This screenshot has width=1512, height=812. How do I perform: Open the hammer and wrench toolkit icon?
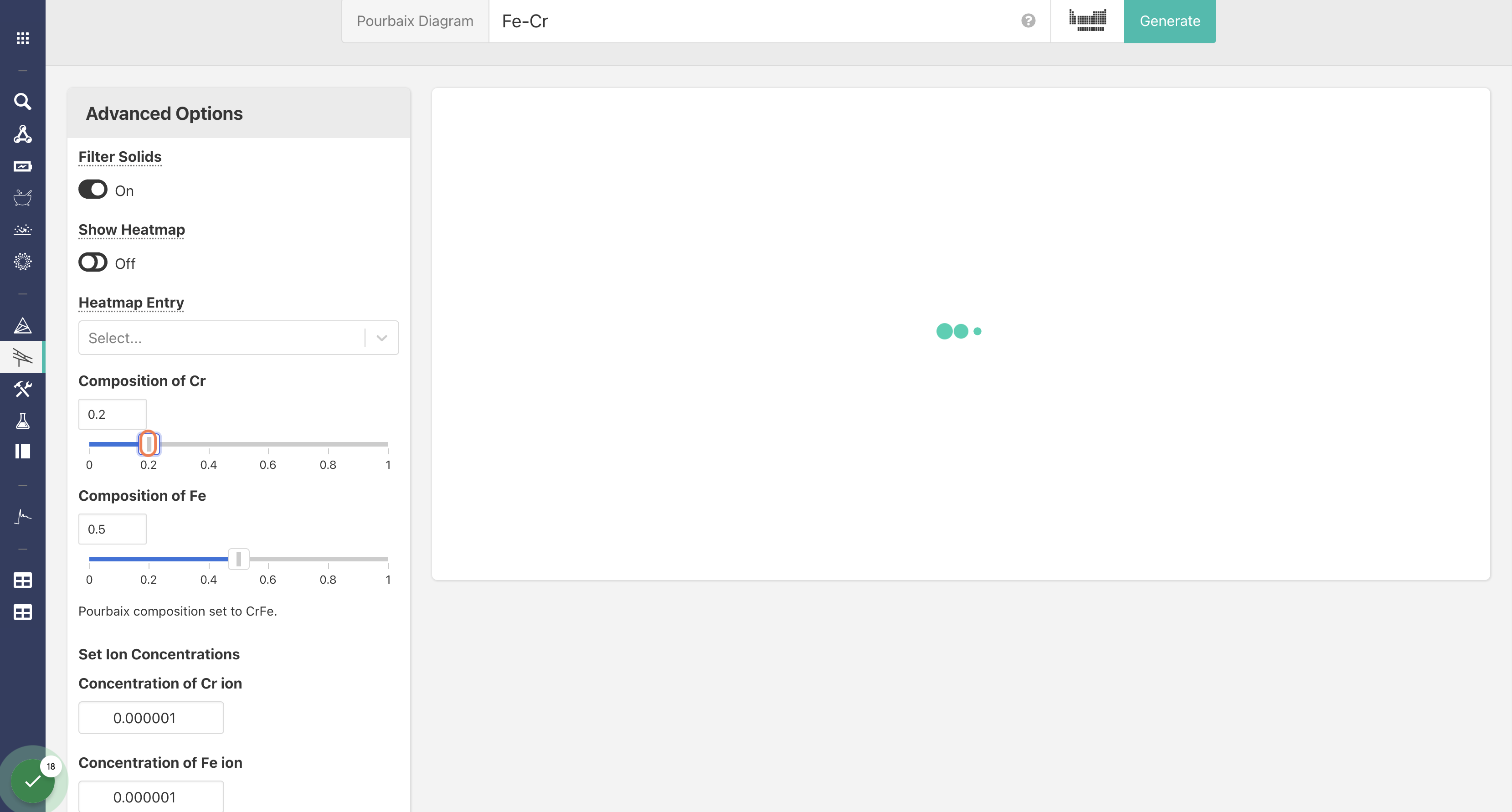tap(22, 389)
